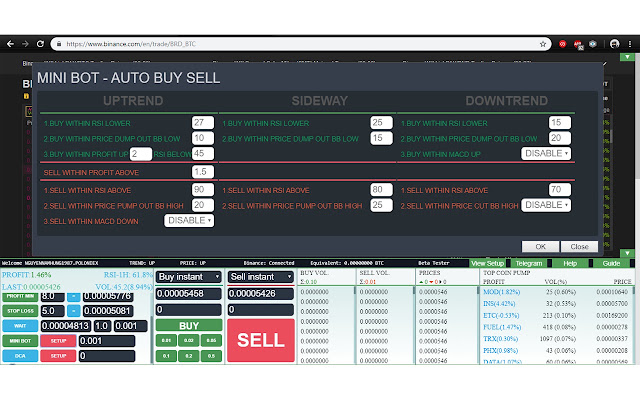Select the 0.02 quick amount button
The image size is (640, 400).
tap(189, 340)
